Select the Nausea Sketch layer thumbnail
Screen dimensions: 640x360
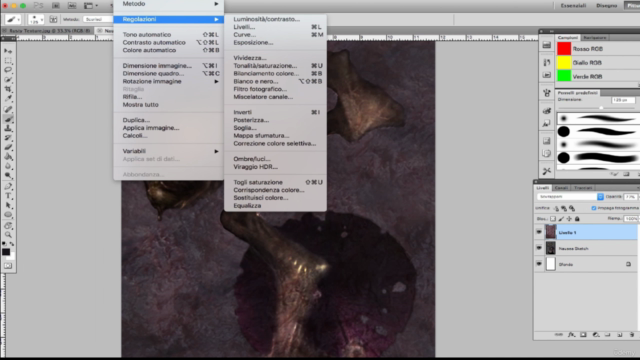pyautogui.click(x=551, y=248)
